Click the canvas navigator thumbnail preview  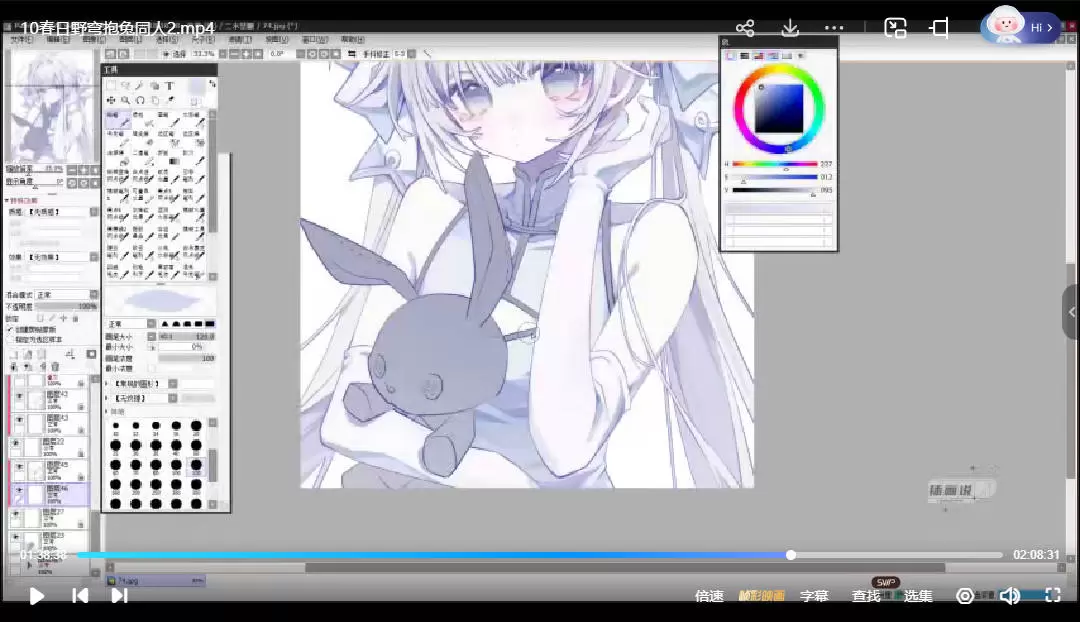click(50, 106)
